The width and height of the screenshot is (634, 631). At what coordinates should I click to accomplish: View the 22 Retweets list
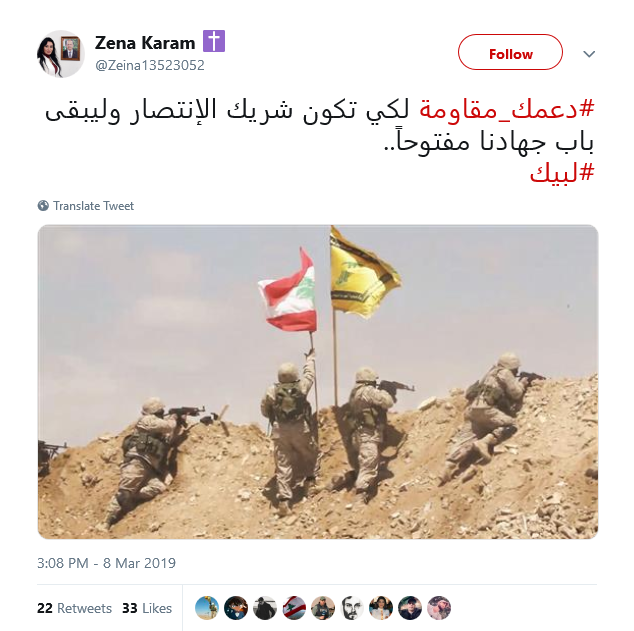point(74,608)
